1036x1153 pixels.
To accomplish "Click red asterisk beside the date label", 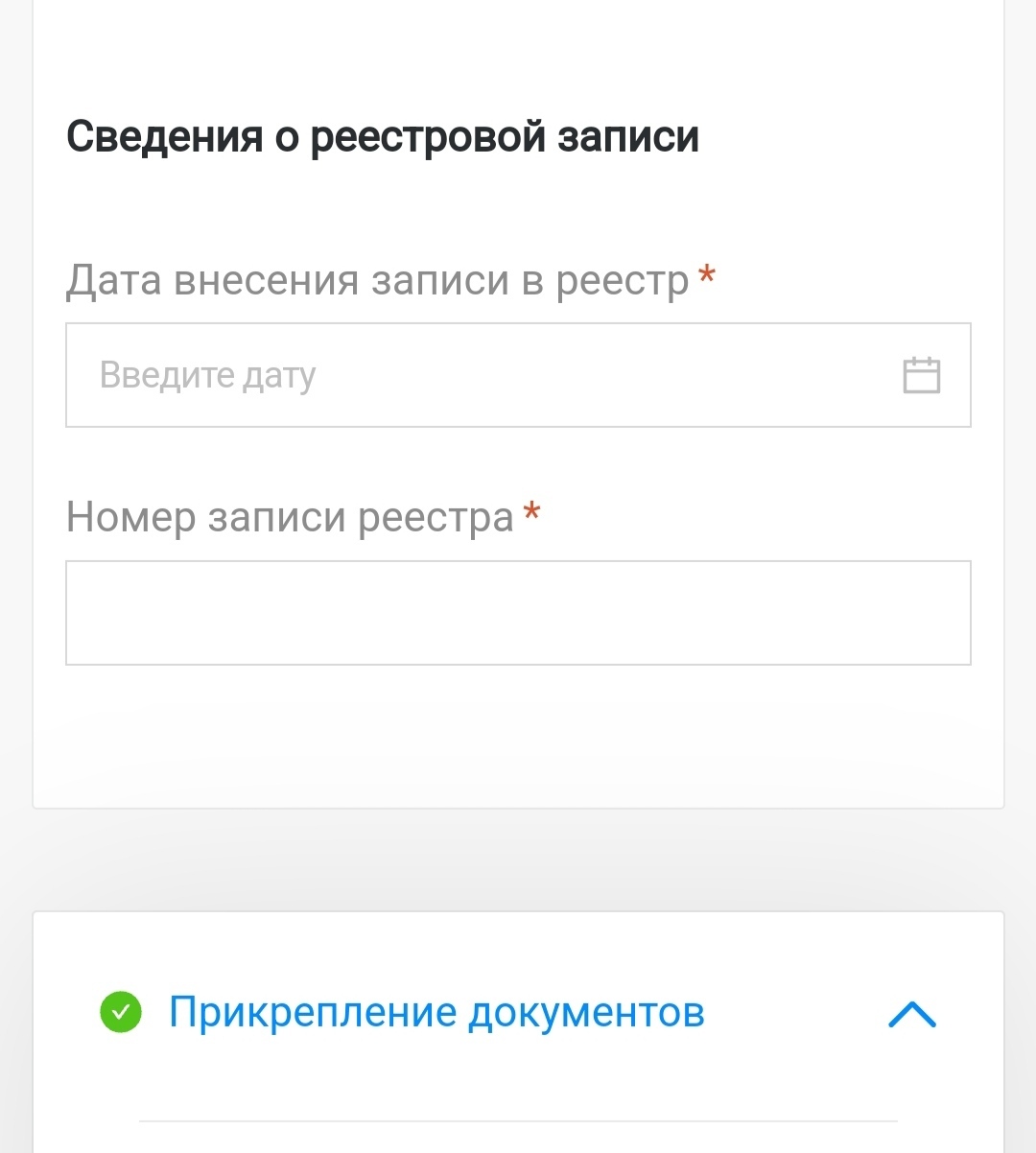I will (x=707, y=276).
